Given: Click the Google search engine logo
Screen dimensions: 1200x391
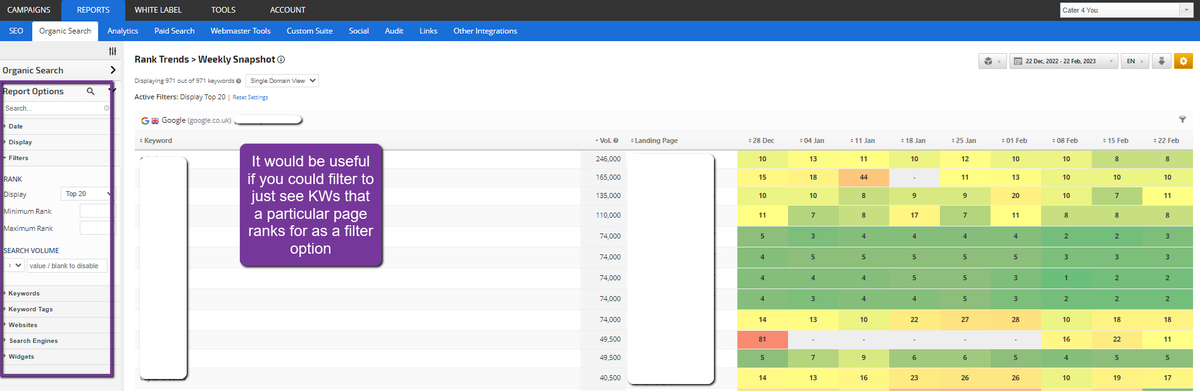Looking at the screenshot, I should tap(145, 120).
